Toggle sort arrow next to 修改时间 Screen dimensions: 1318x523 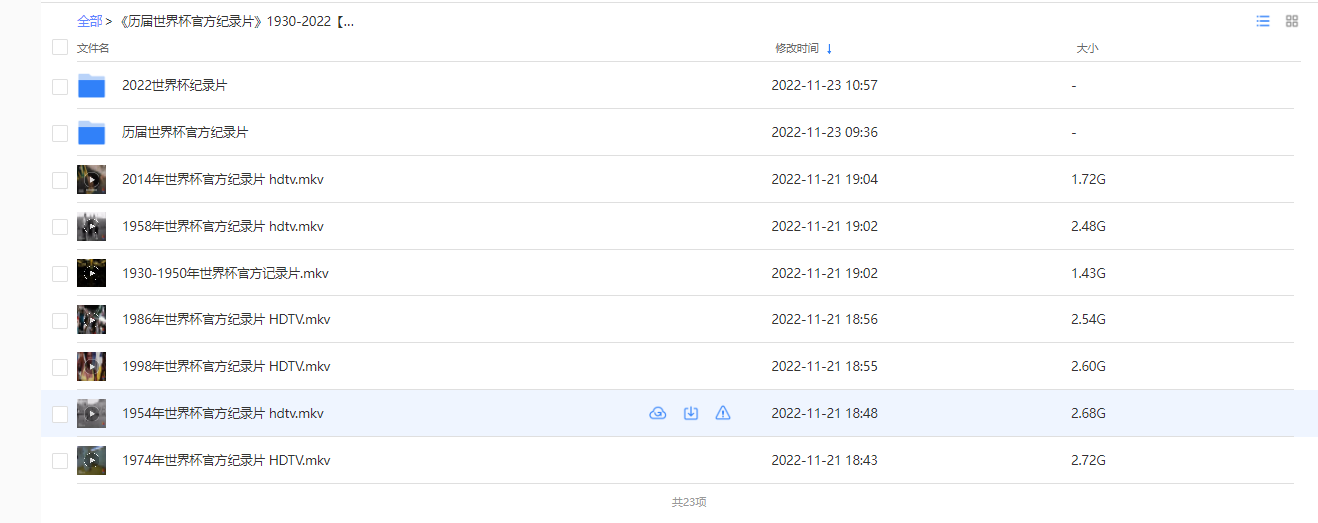(829, 48)
